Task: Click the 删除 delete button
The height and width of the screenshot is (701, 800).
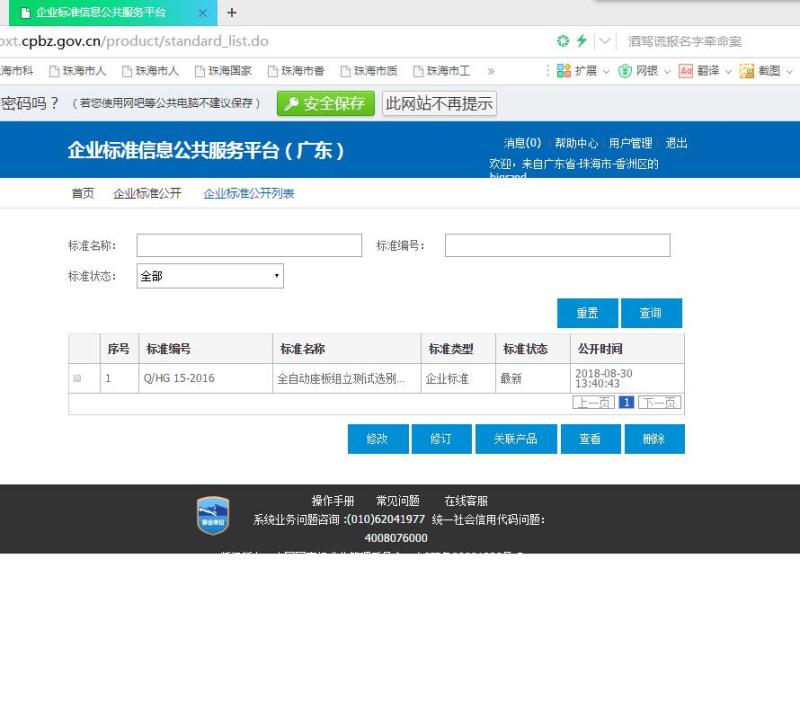Action: 654,439
